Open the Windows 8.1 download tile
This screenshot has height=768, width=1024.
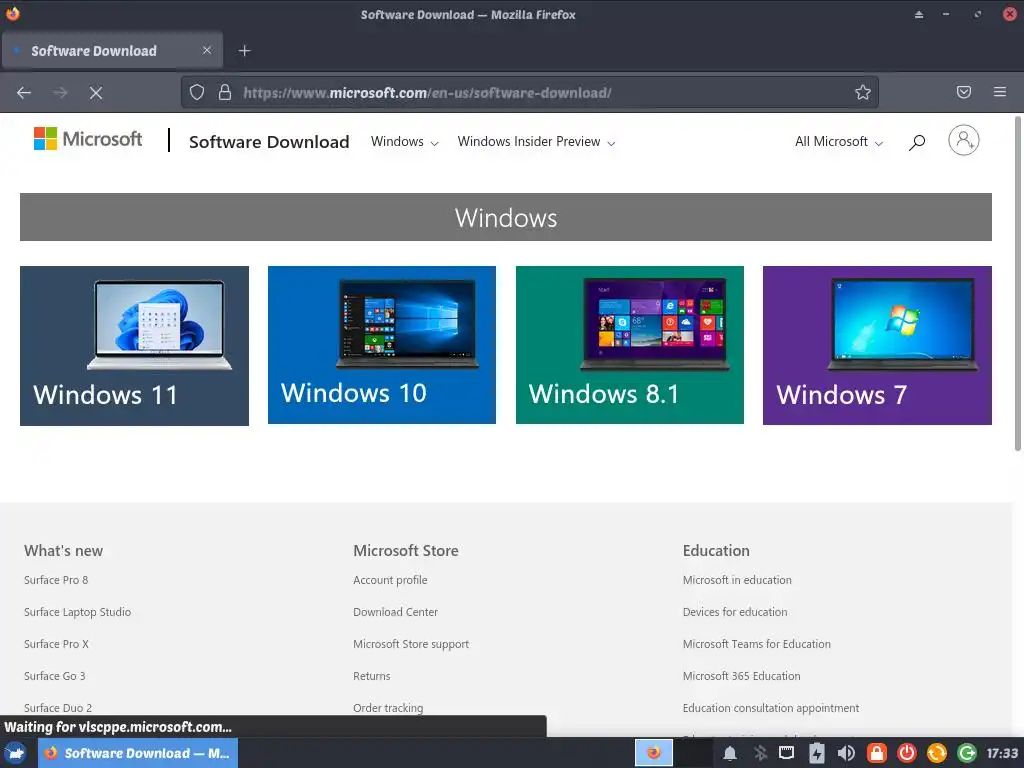630,345
